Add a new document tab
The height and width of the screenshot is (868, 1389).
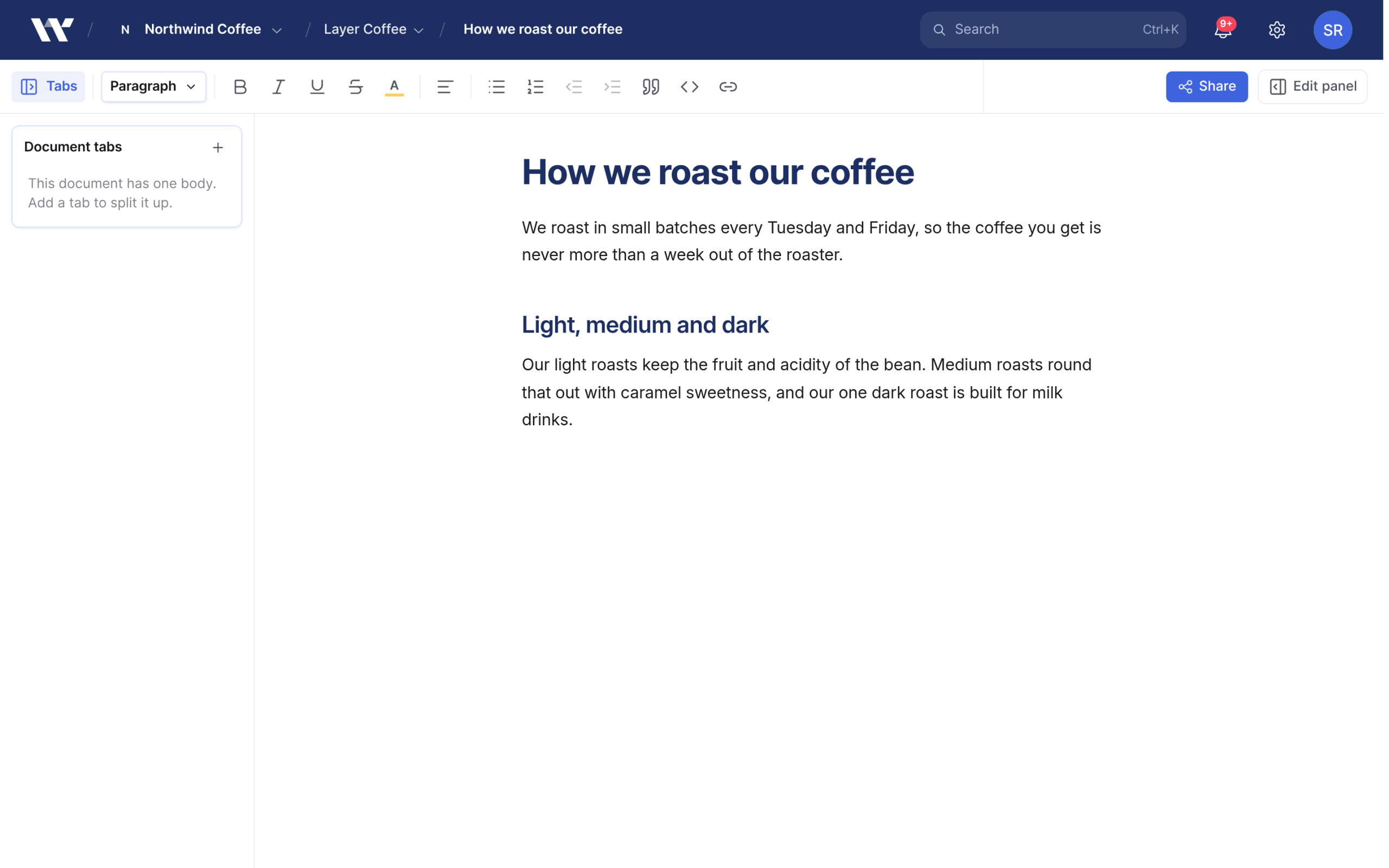tap(218, 148)
